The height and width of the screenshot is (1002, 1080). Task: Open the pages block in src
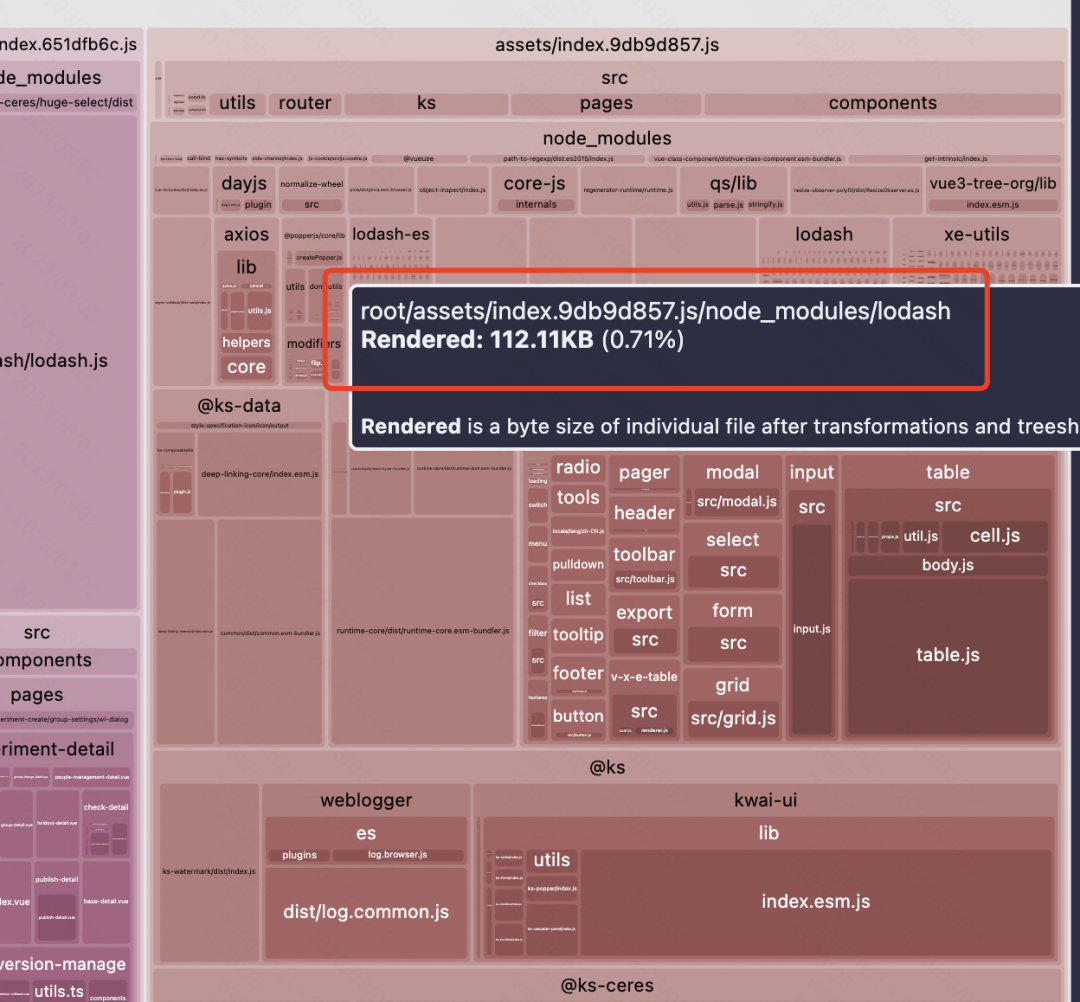(606, 103)
